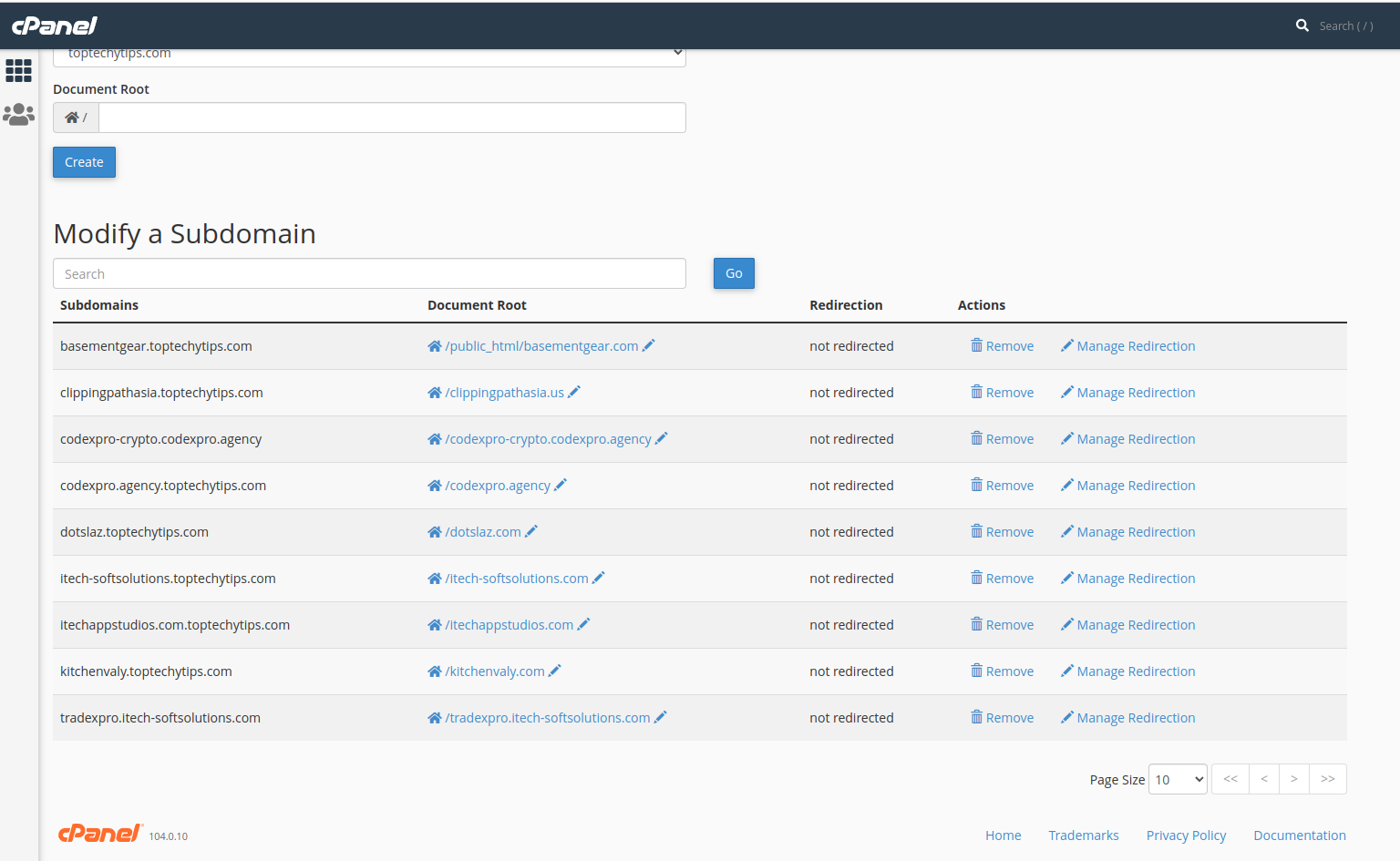Click home icon of /kitchenvaly.com document root
Viewport: 1400px width, 861px height.
435,671
